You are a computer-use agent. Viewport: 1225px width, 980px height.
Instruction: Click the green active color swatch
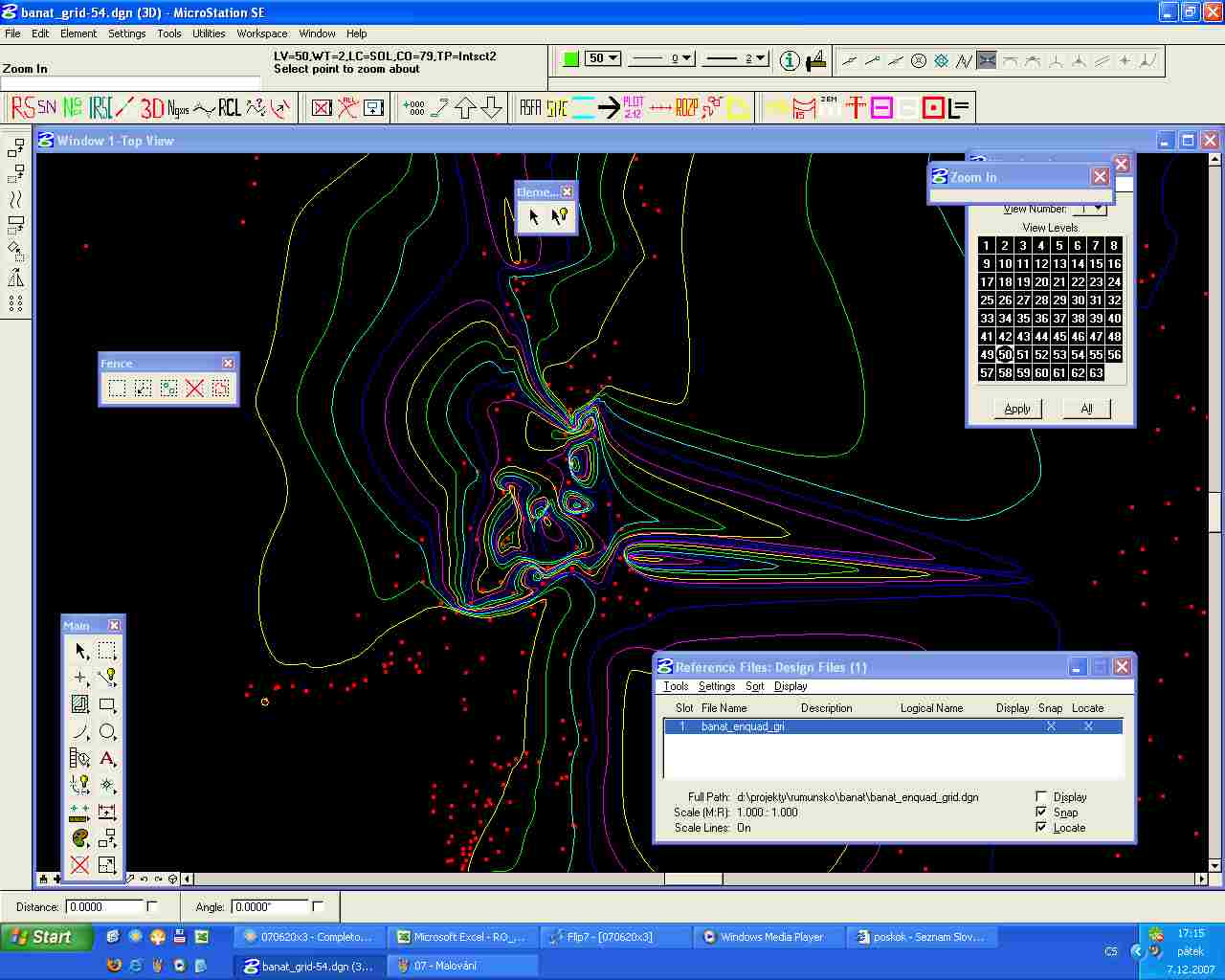coord(571,59)
